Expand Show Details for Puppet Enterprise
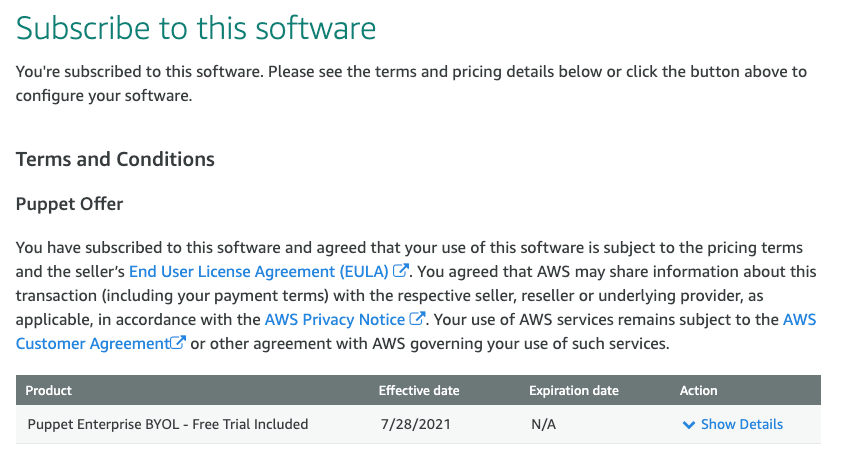Image resolution: width=854 pixels, height=476 pixels. 733,424
